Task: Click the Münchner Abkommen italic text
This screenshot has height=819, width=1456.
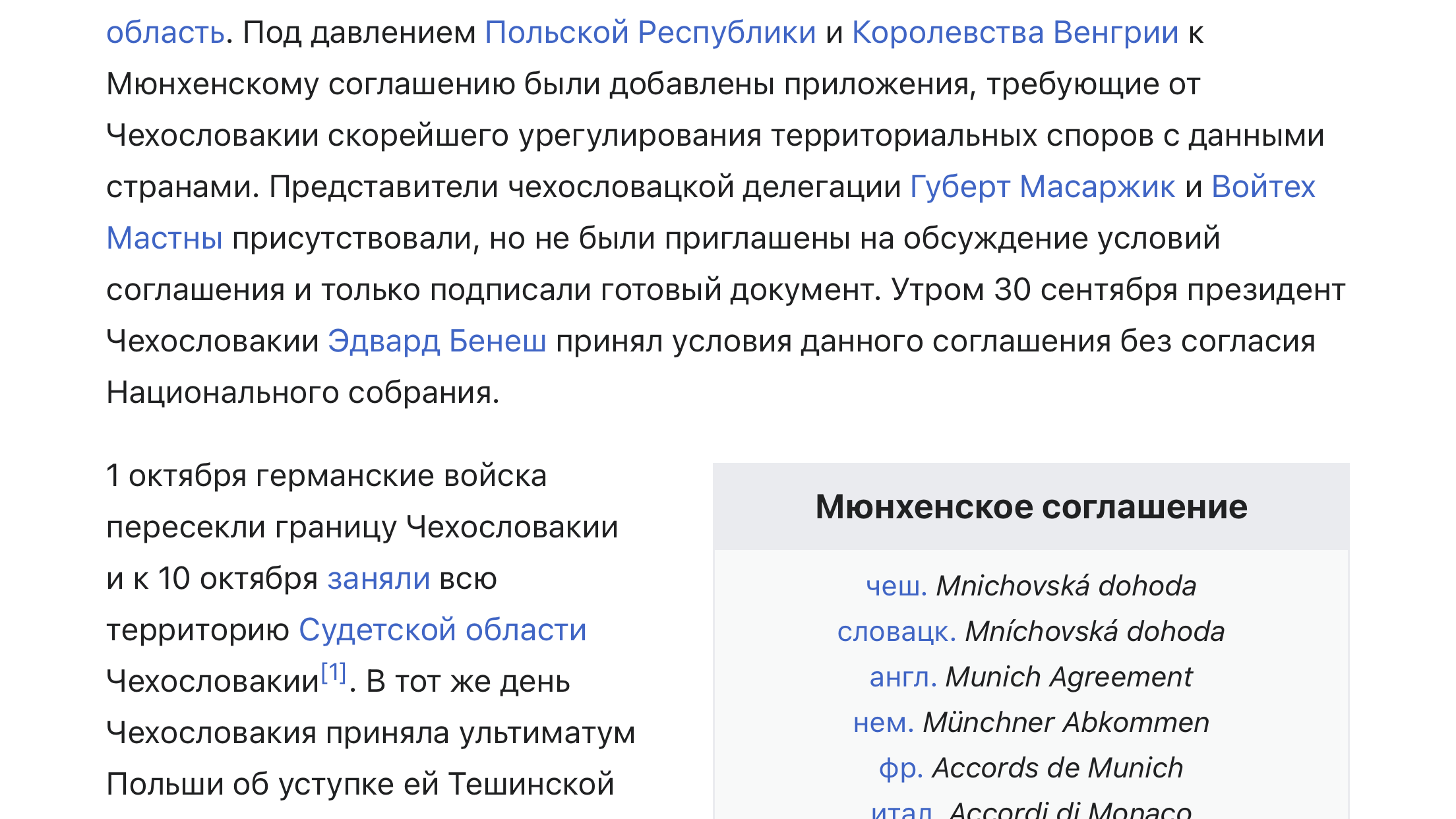Action: coord(1066,722)
